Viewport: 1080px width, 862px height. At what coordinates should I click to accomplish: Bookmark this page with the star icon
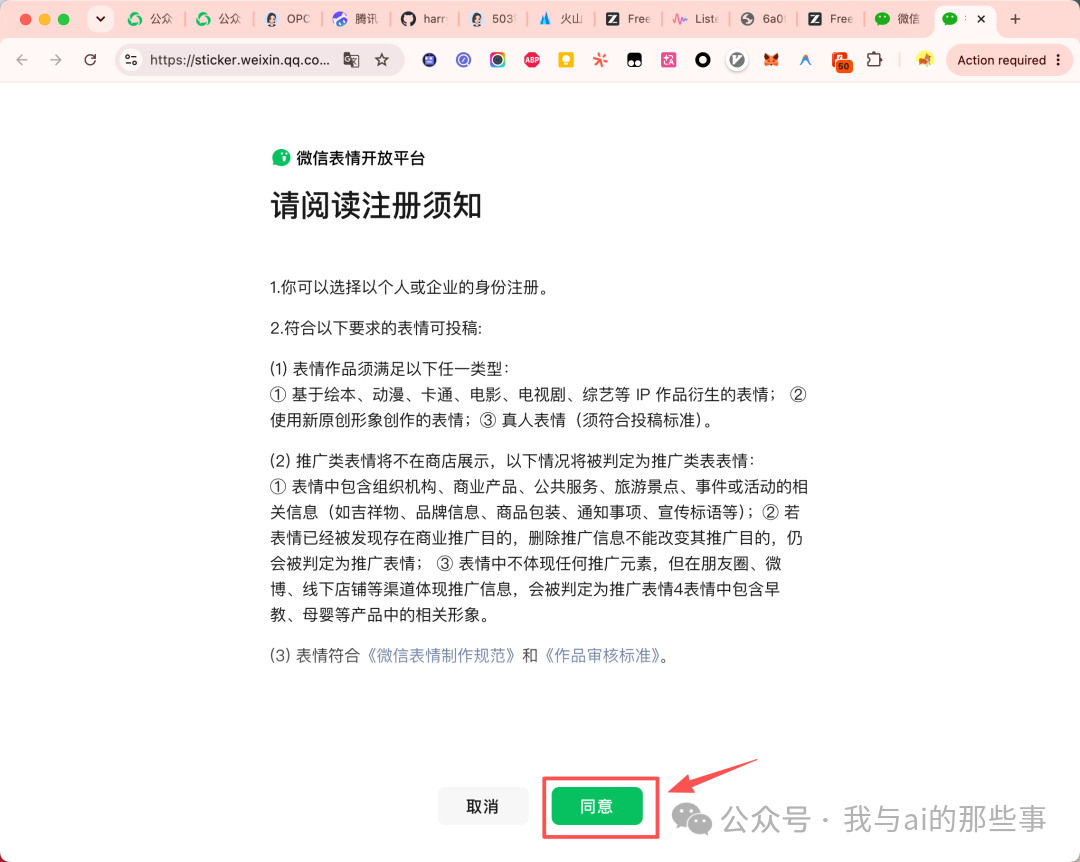pyautogui.click(x=382, y=60)
